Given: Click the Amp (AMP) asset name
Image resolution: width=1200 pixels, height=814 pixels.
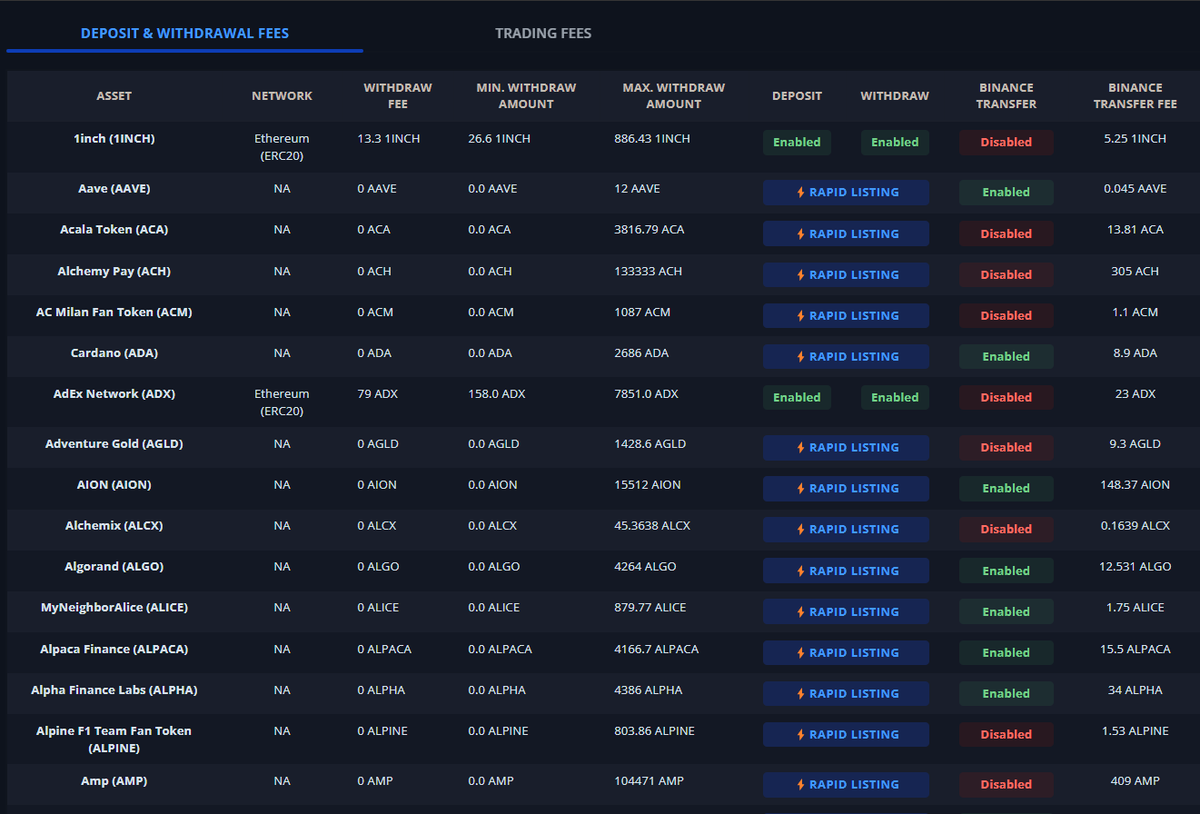Looking at the screenshot, I should click(x=114, y=781).
